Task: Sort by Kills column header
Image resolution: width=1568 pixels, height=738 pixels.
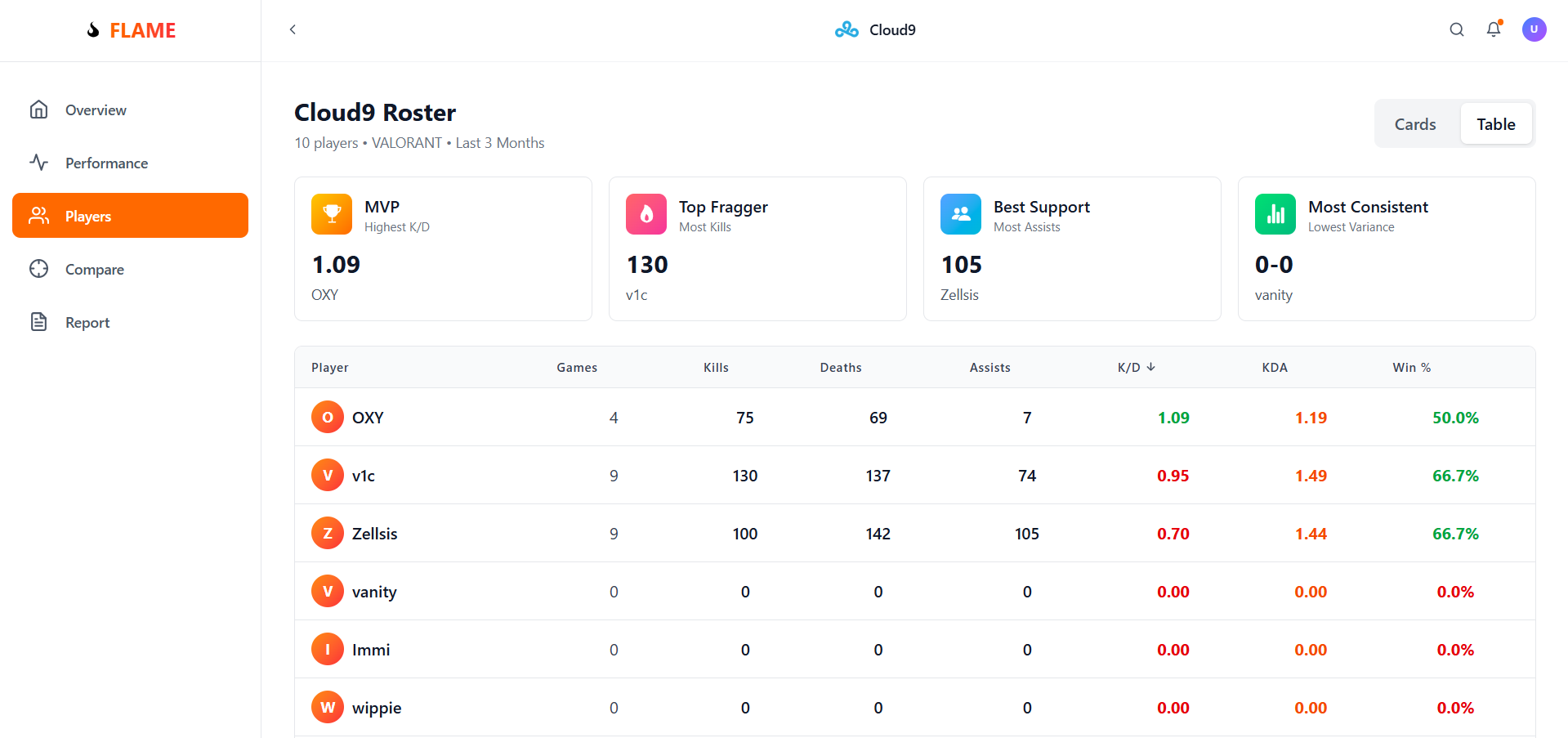Action: [716, 368]
